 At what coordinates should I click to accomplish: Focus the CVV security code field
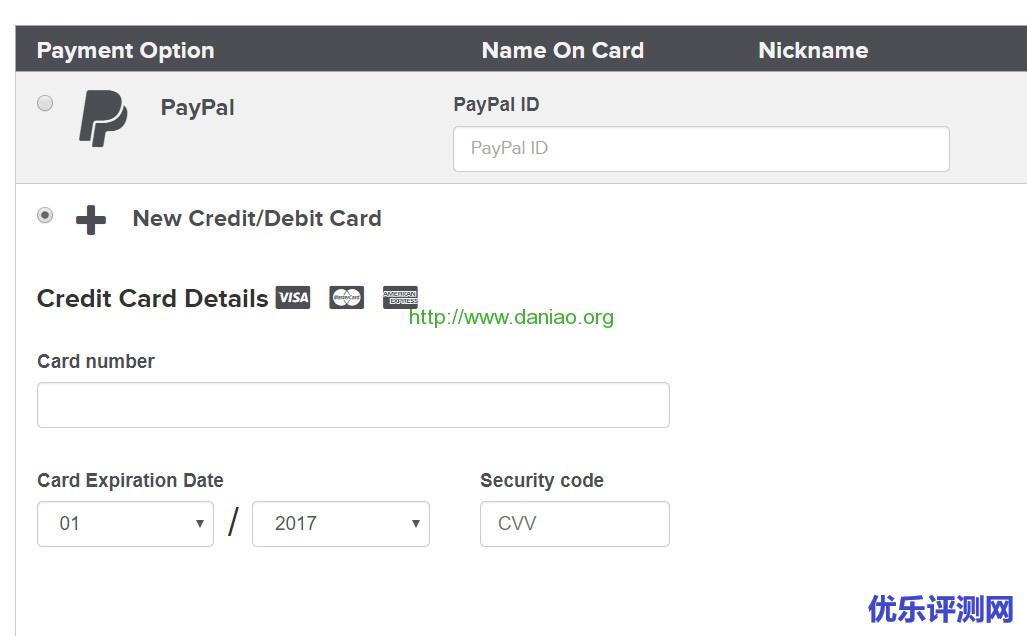pos(575,524)
